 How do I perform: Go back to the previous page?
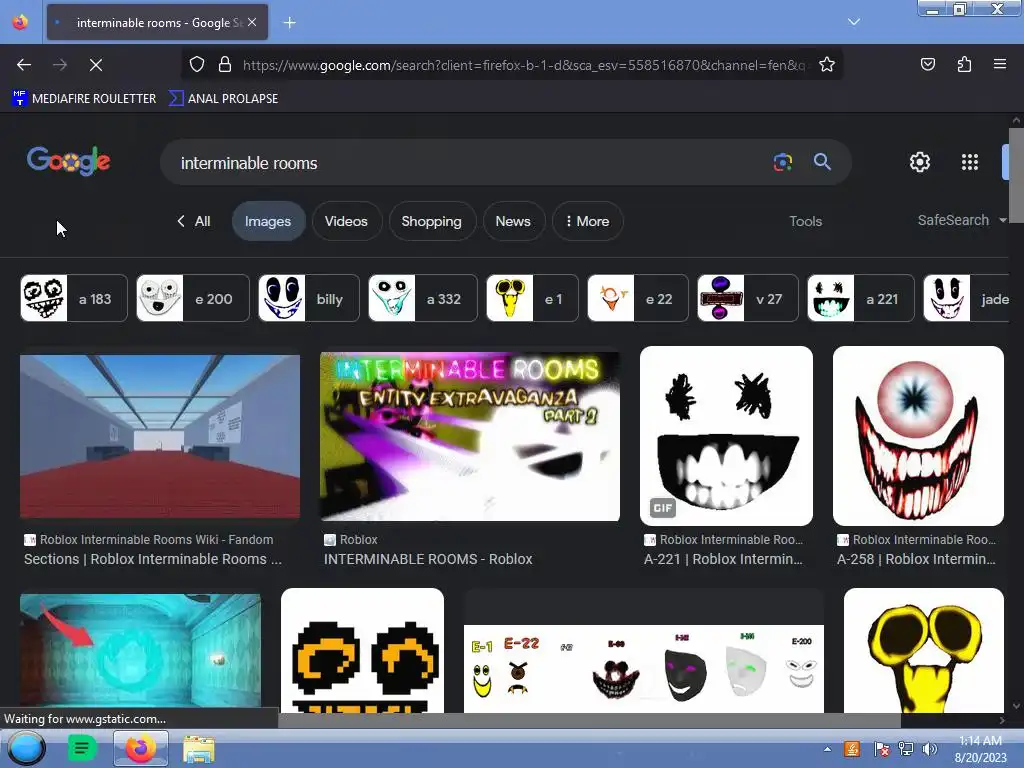point(24,65)
